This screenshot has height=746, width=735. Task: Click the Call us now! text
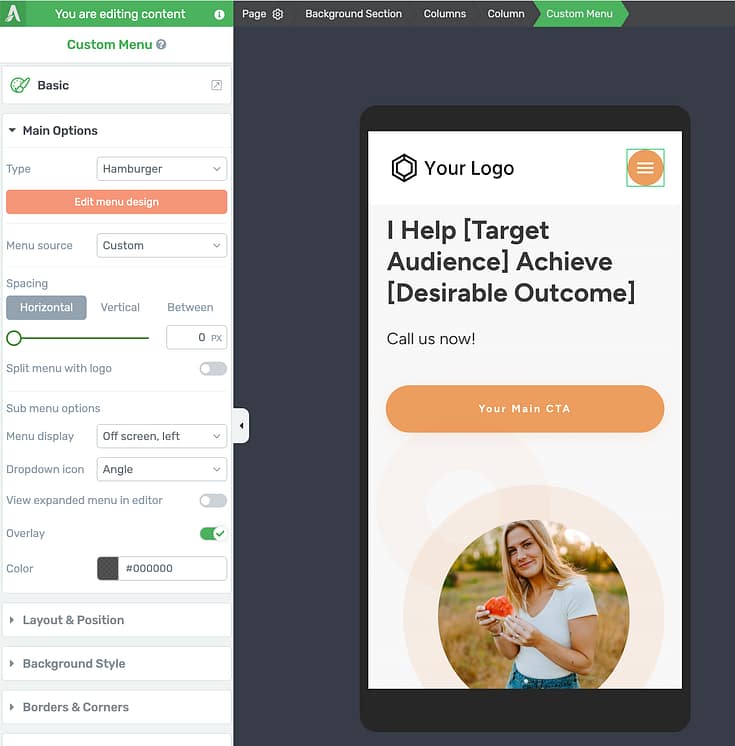click(431, 339)
